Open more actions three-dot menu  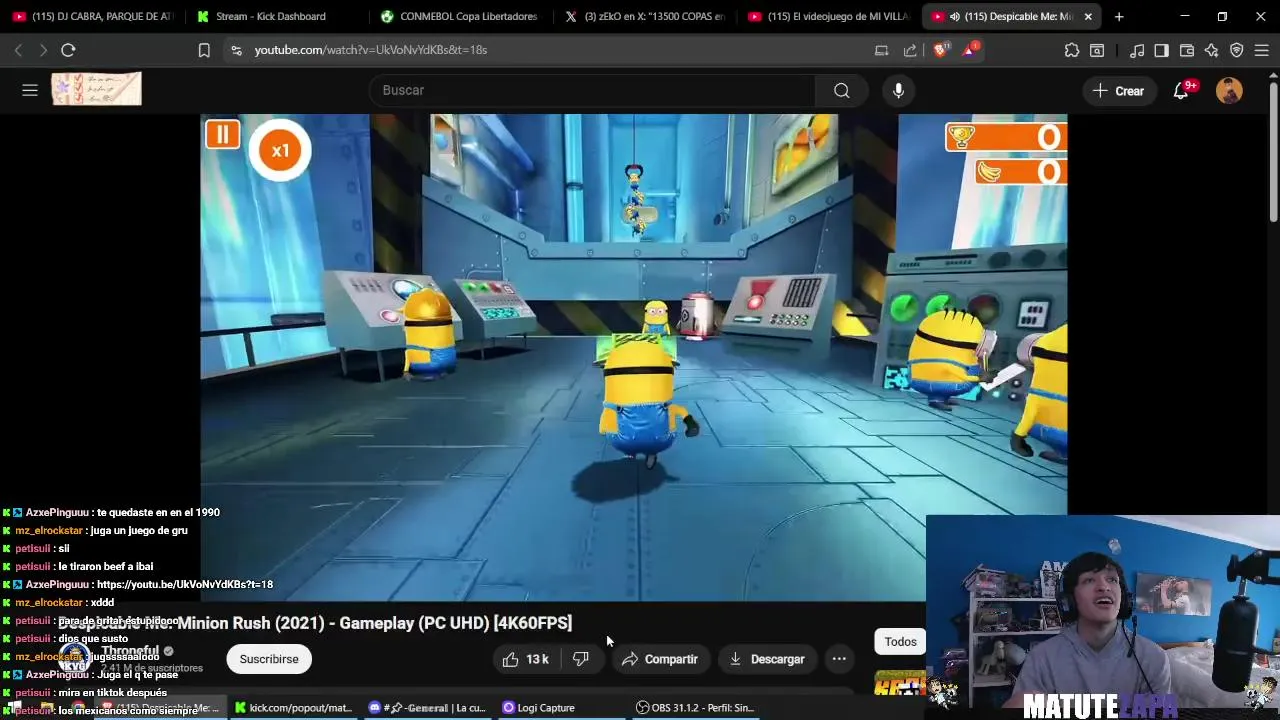coord(839,659)
